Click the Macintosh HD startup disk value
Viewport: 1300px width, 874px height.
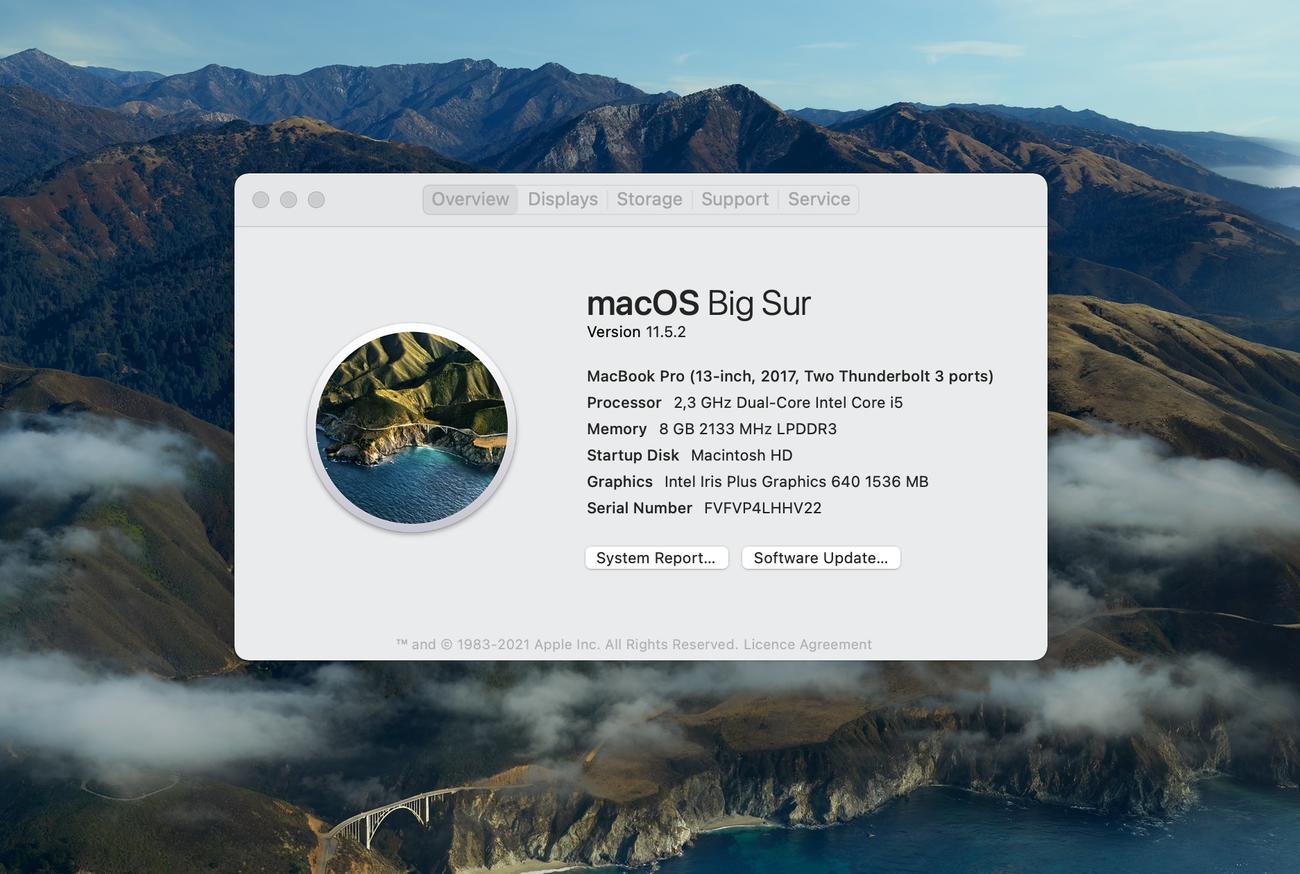742,455
